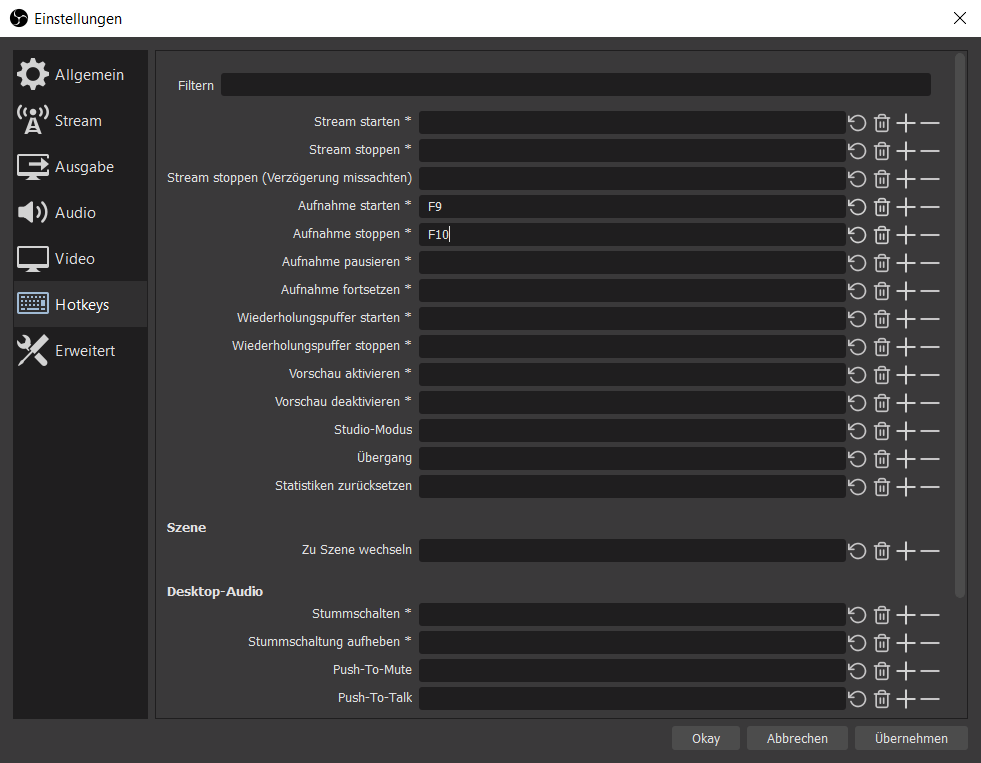Delete "Stream stoppen" hotkey with trash icon

coord(881,150)
